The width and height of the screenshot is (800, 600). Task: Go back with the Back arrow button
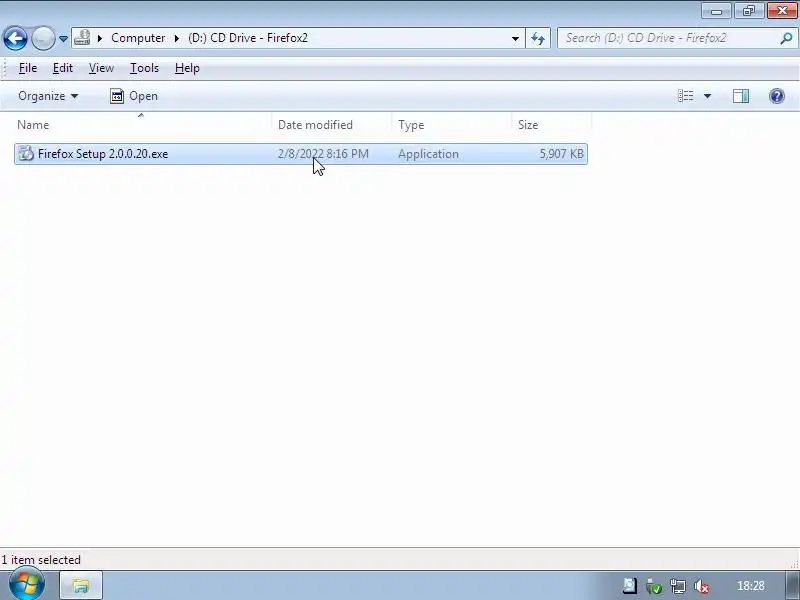click(15, 38)
